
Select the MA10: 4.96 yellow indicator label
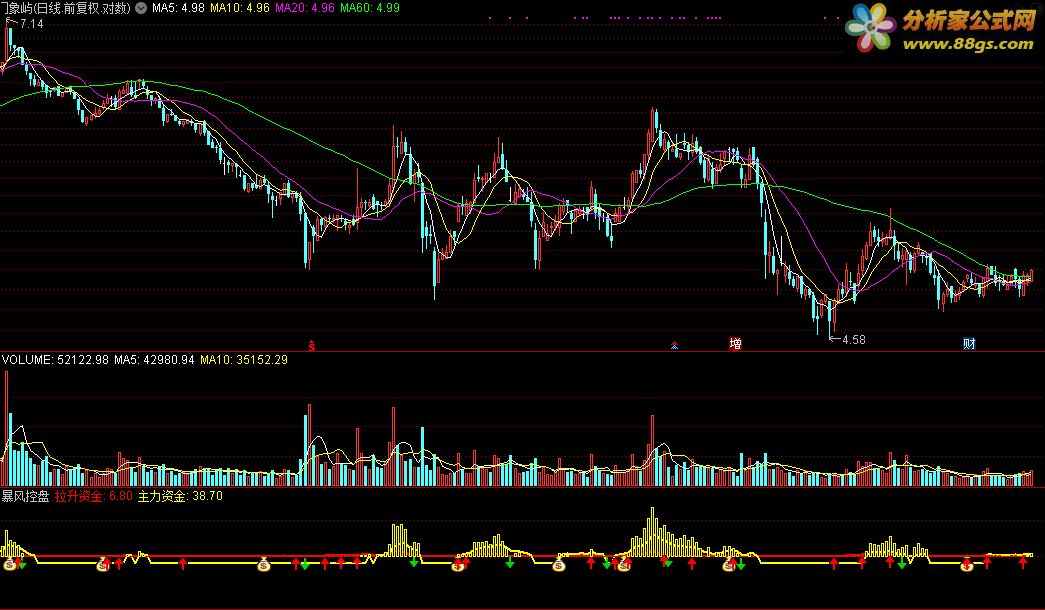coord(240,8)
